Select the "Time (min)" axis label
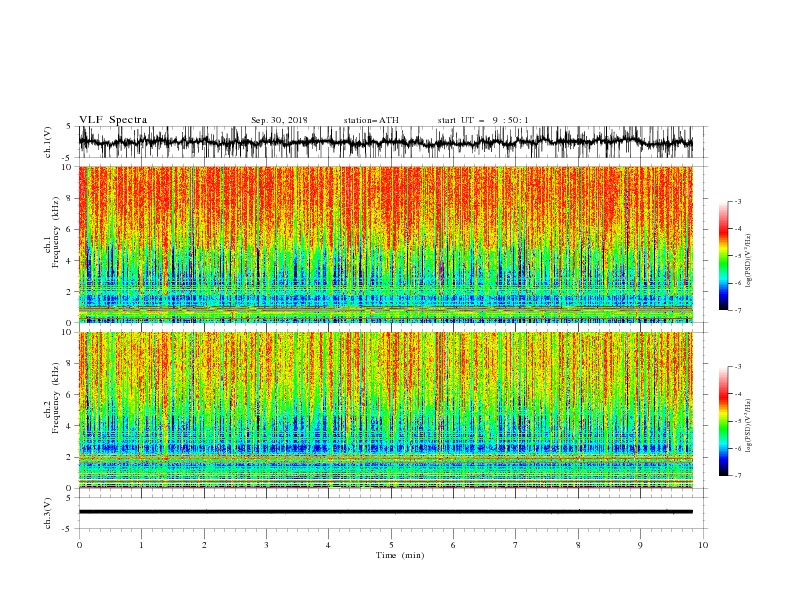 pyautogui.click(x=400, y=555)
